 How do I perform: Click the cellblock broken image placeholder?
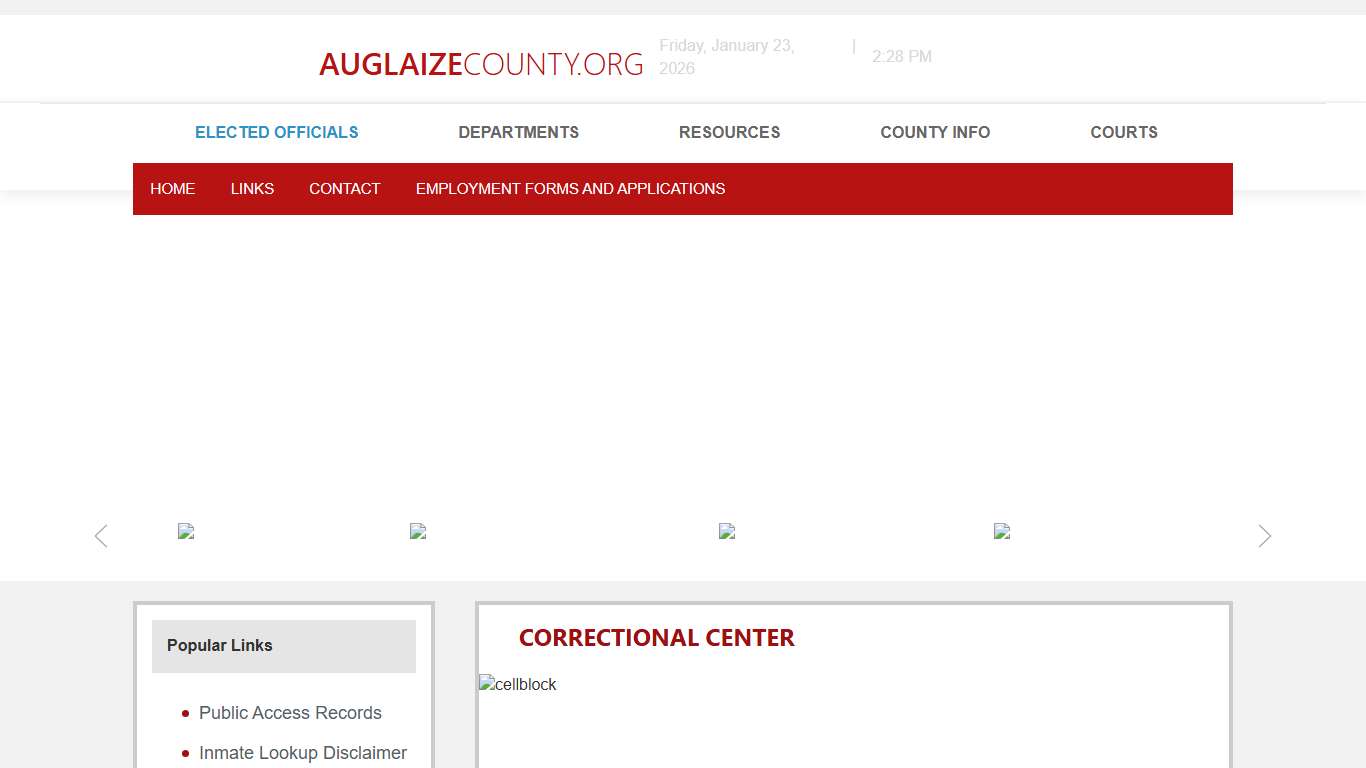[517, 684]
